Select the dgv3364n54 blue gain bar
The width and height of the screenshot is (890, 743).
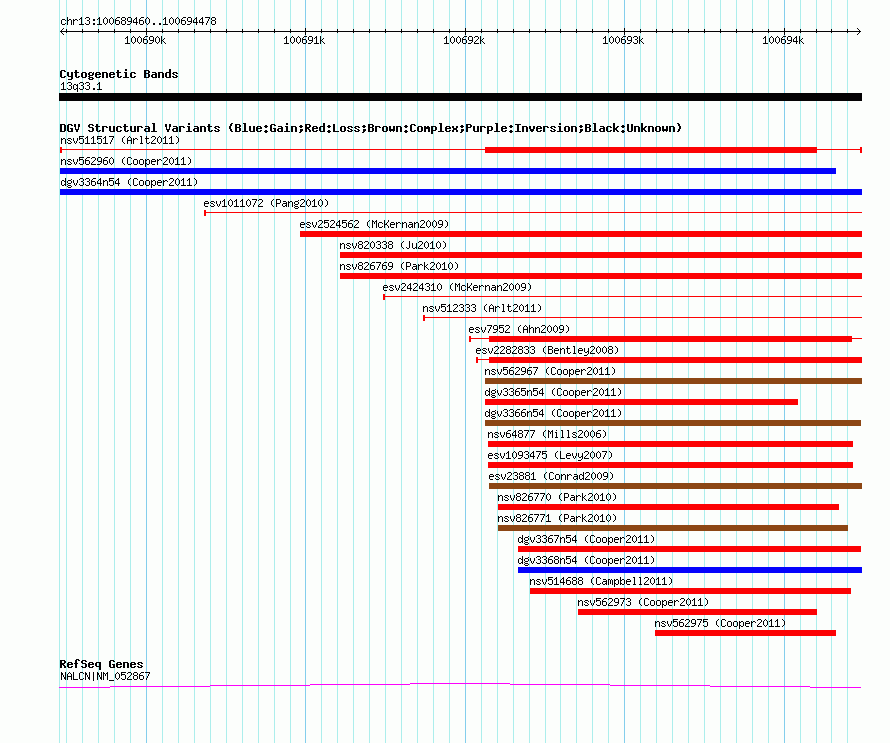point(461,192)
